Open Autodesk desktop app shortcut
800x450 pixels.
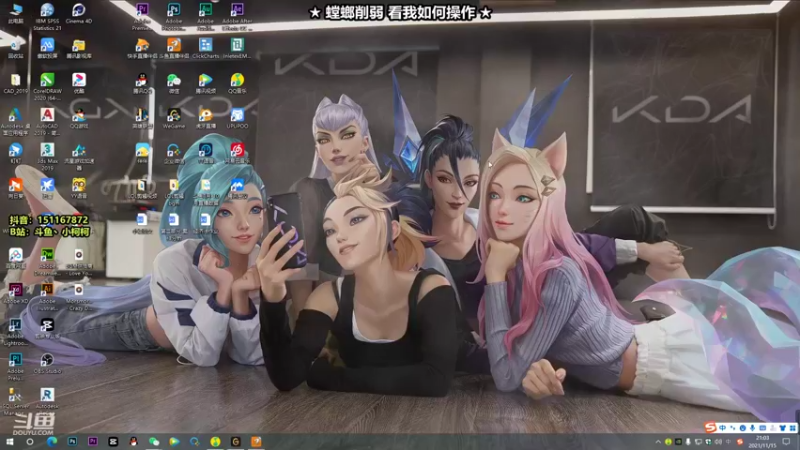coord(16,121)
